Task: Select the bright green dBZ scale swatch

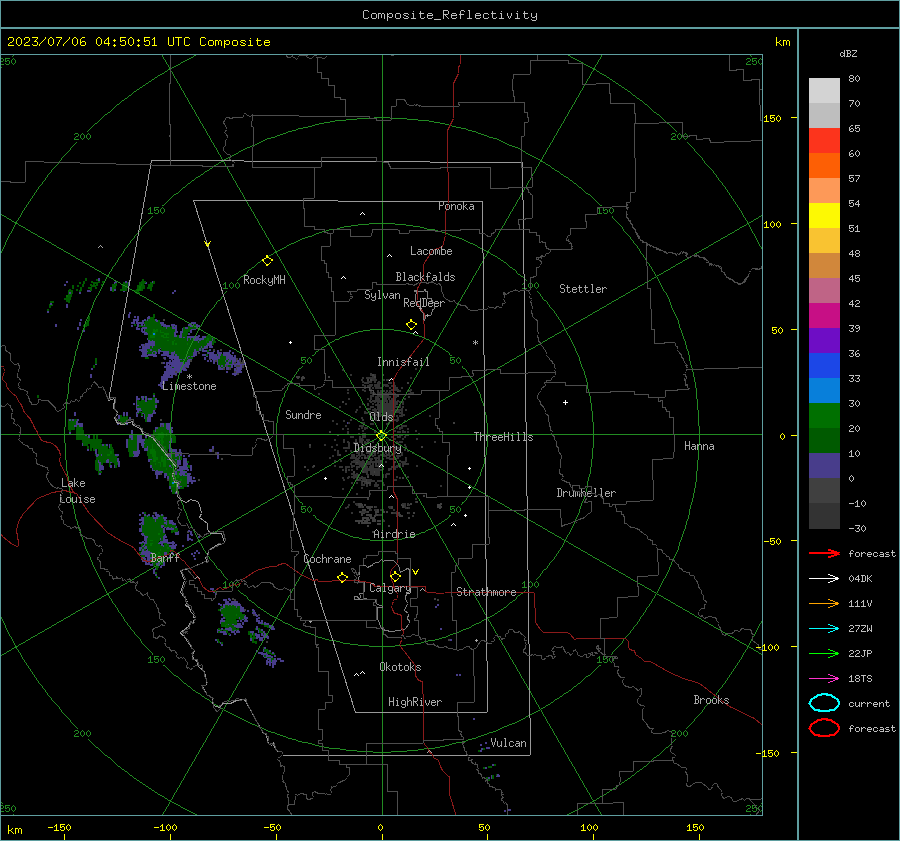Action: [824, 416]
